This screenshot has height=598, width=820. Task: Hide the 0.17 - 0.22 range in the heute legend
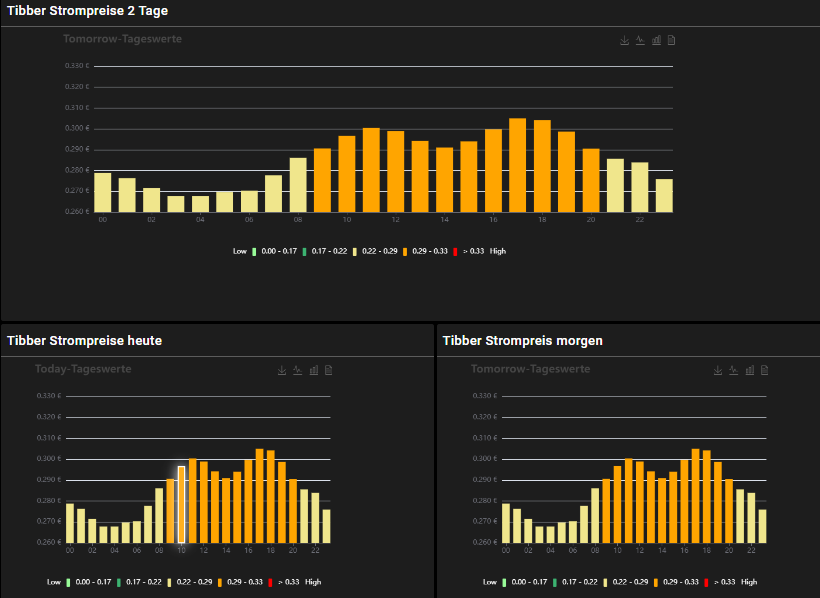click(139, 582)
